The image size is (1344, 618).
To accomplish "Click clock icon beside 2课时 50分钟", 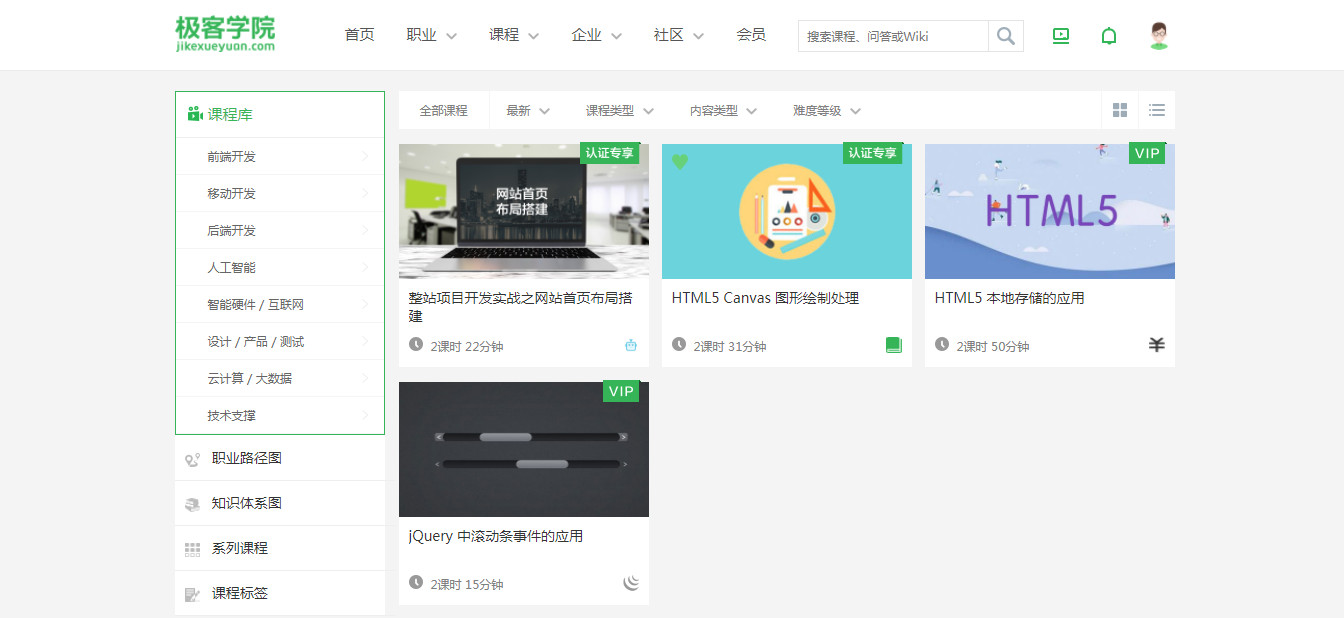I will 942,345.
